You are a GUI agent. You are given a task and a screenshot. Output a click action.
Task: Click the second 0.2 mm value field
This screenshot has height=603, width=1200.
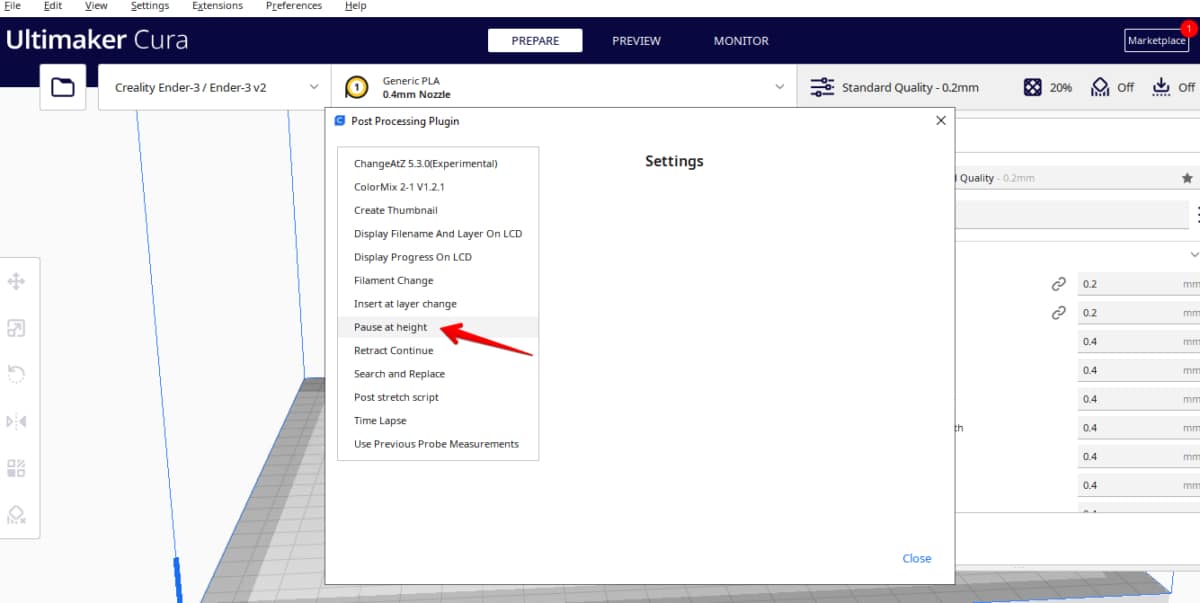coord(1138,313)
